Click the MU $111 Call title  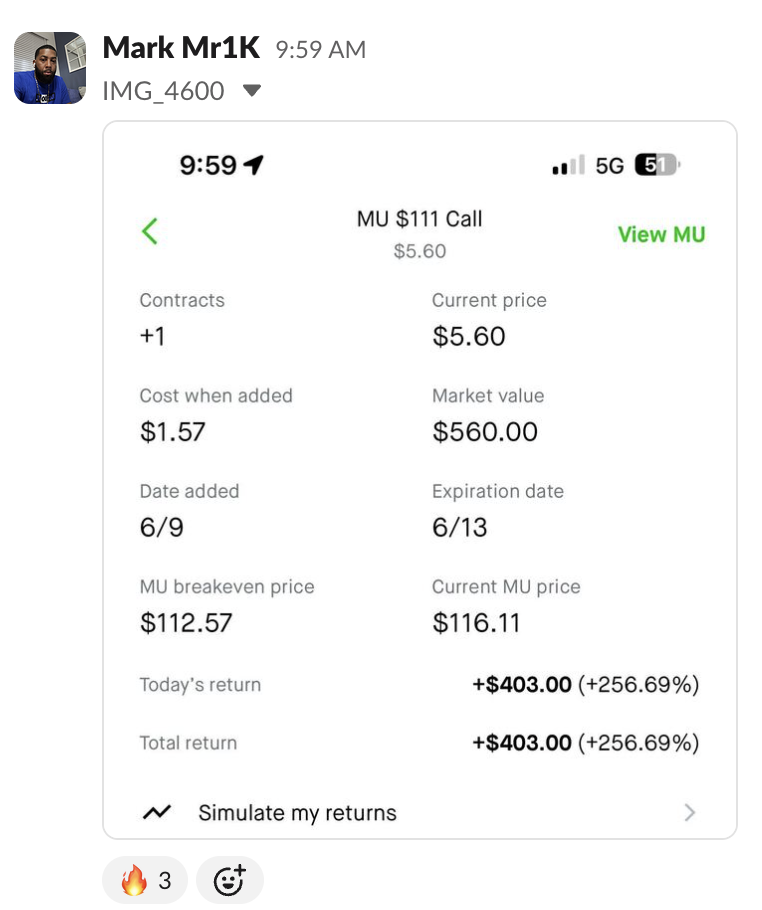(419, 218)
